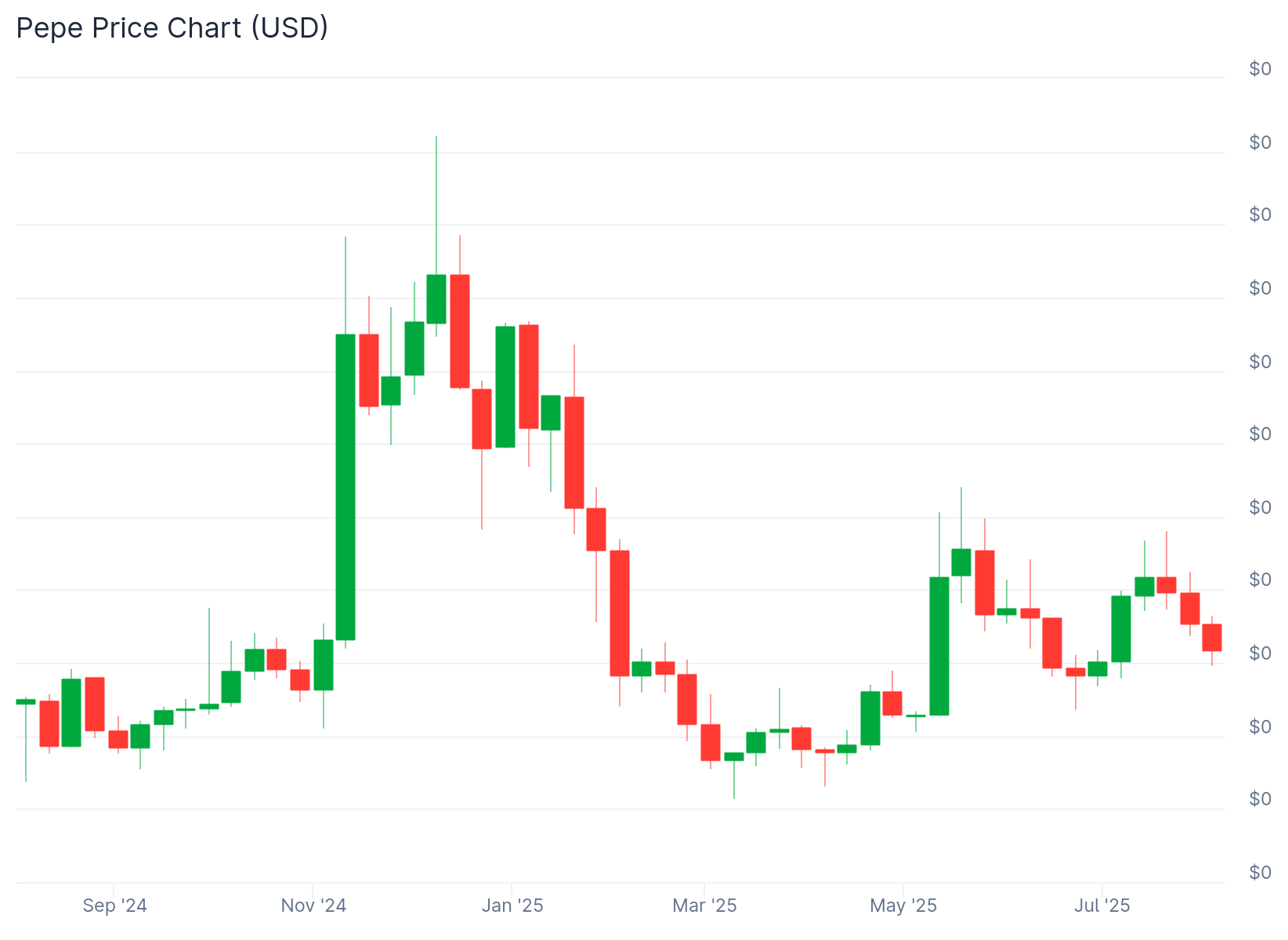Click the bottommost $0 y-axis label
This screenshot has width=1288, height=940.
click(x=1260, y=872)
